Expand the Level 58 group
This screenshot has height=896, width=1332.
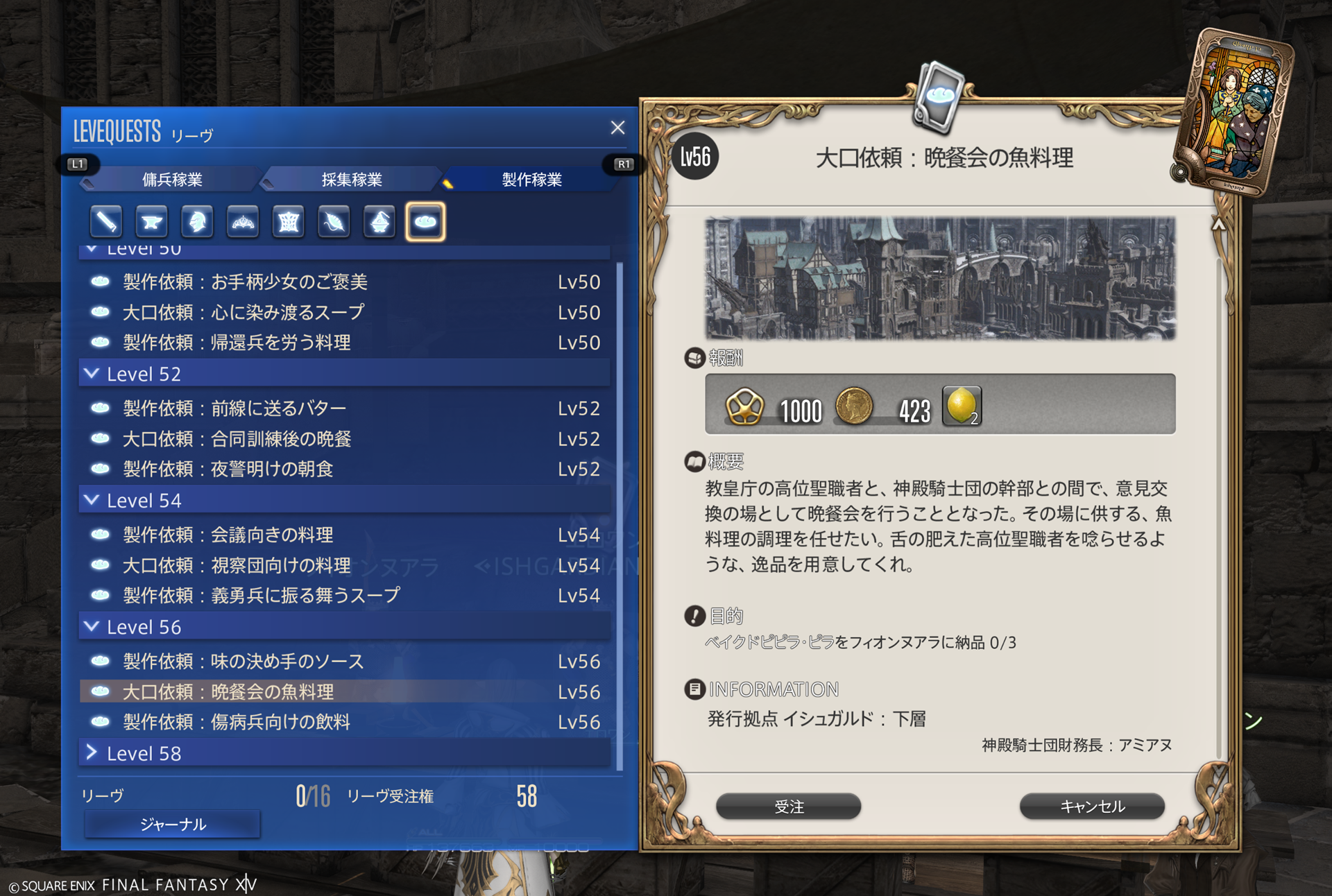pos(345,753)
